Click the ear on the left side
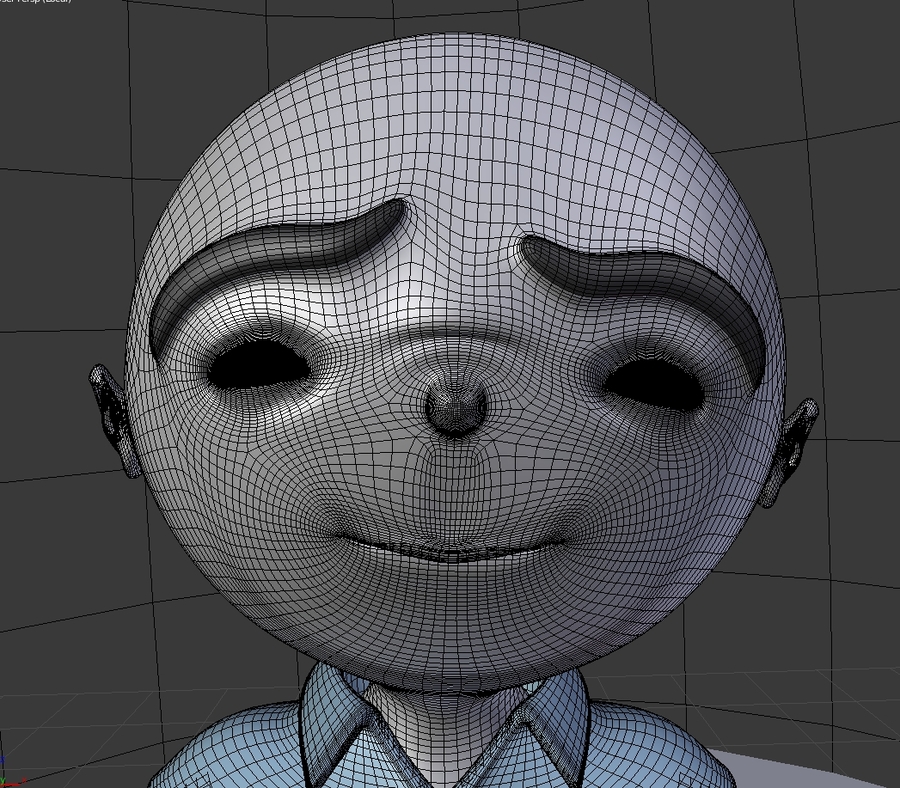Image resolution: width=900 pixels, height=788 pixels. (116, 421)
